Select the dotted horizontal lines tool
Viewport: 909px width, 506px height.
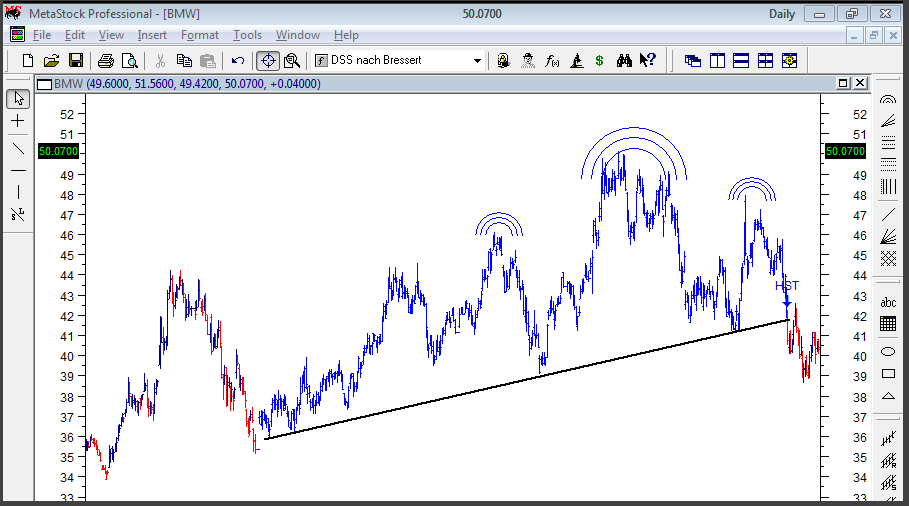888,164
